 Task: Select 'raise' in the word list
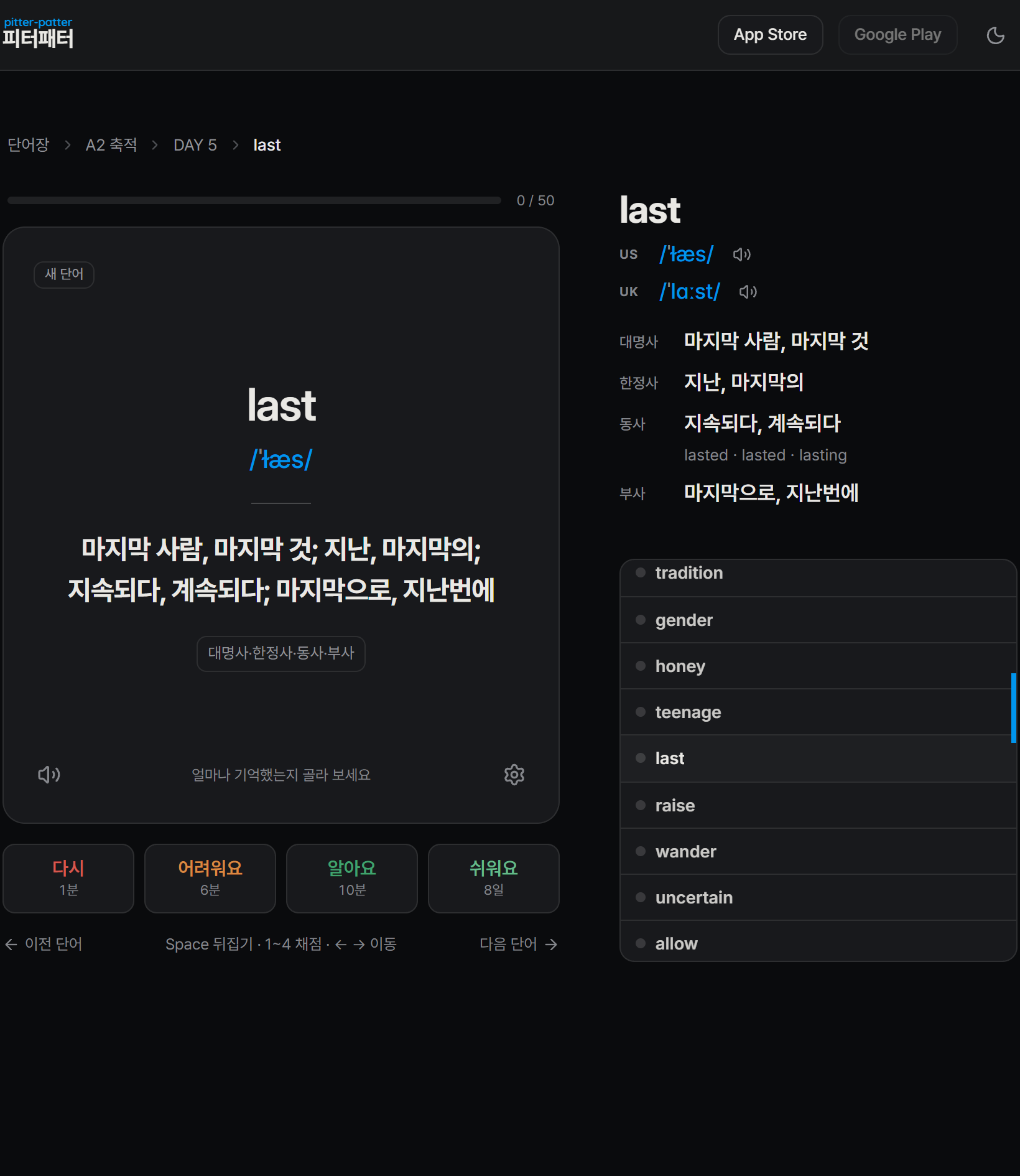(818, 805)
